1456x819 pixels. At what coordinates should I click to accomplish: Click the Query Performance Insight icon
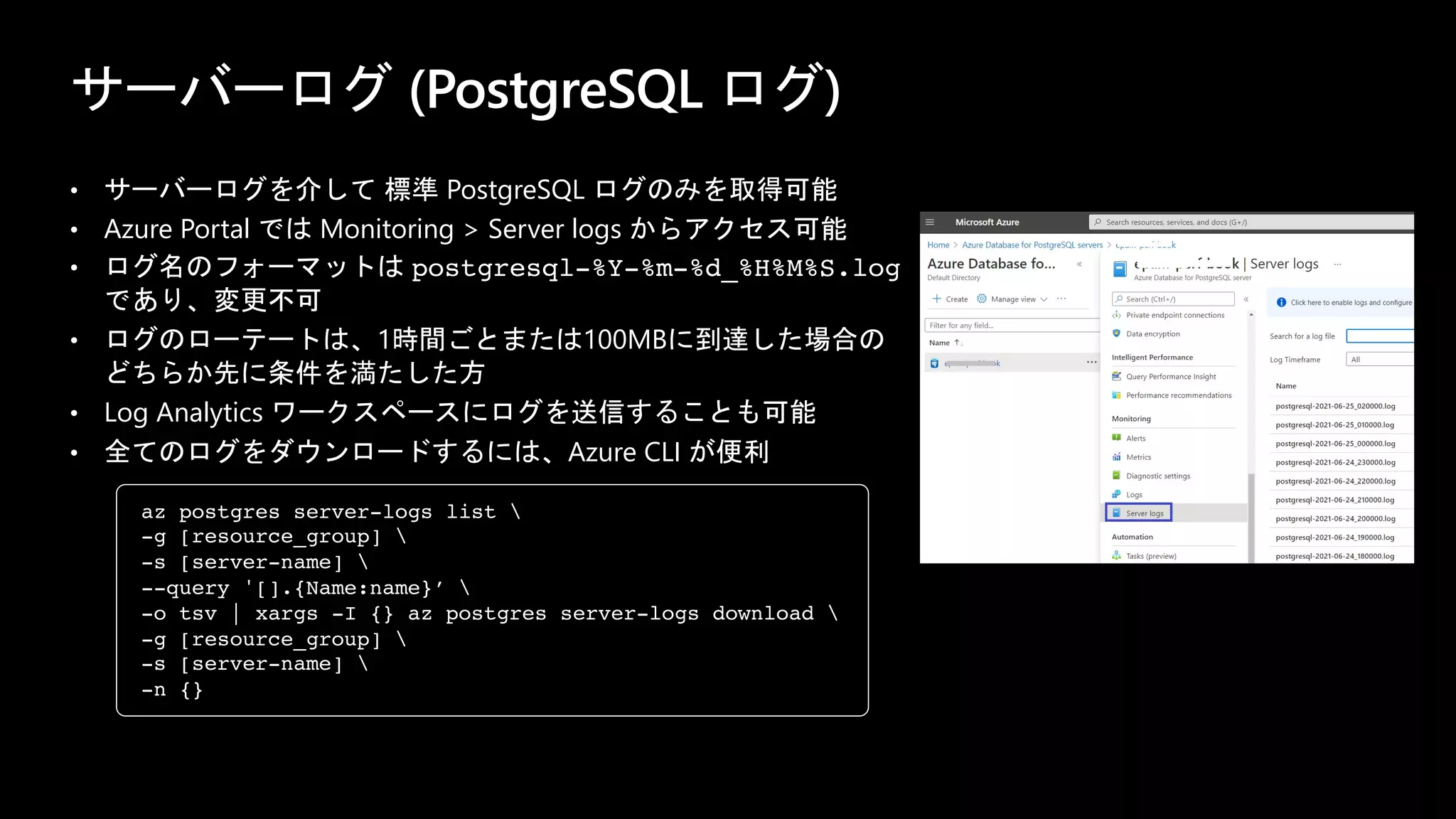pos(1117,376)
